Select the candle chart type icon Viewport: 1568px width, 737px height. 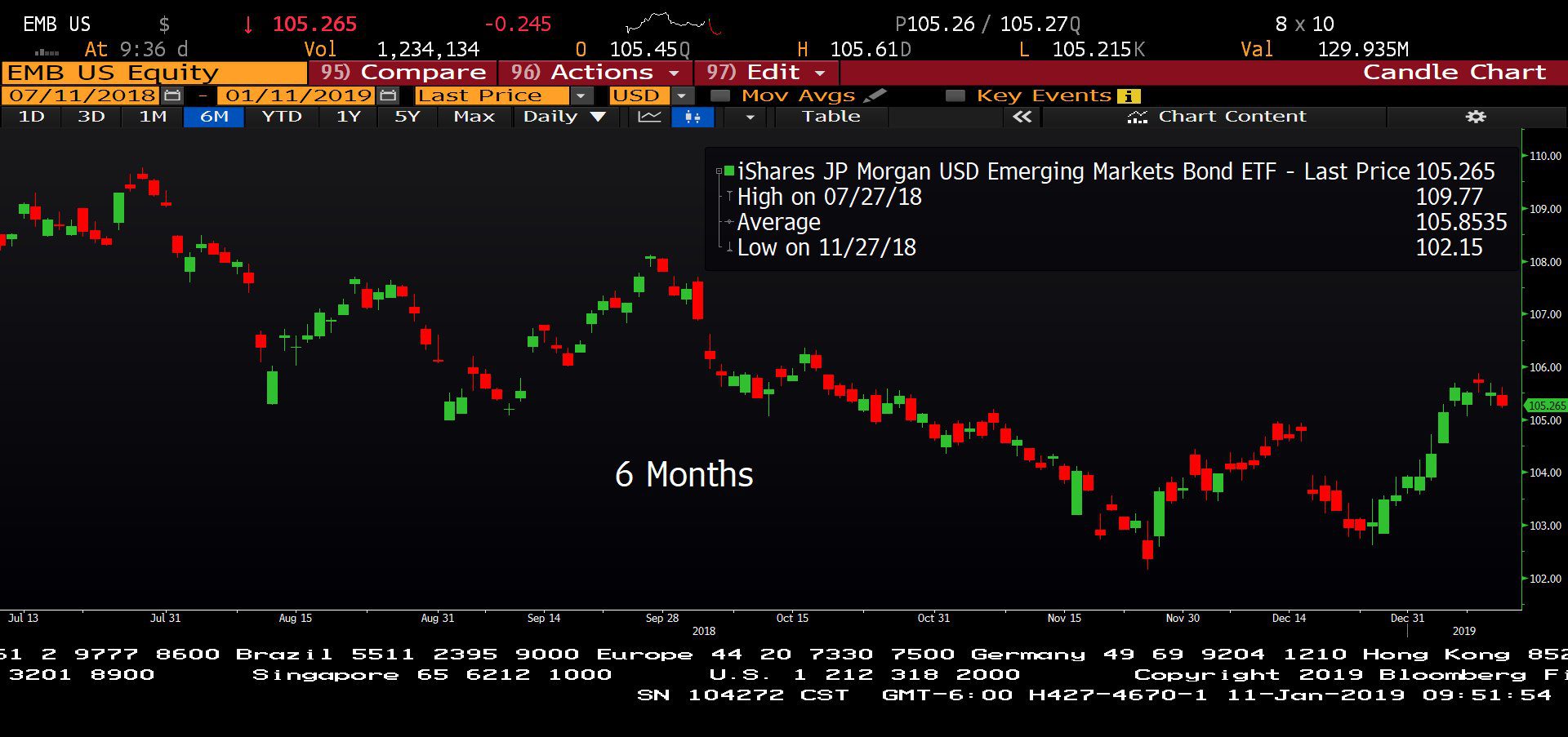click(x=693, y=117)
